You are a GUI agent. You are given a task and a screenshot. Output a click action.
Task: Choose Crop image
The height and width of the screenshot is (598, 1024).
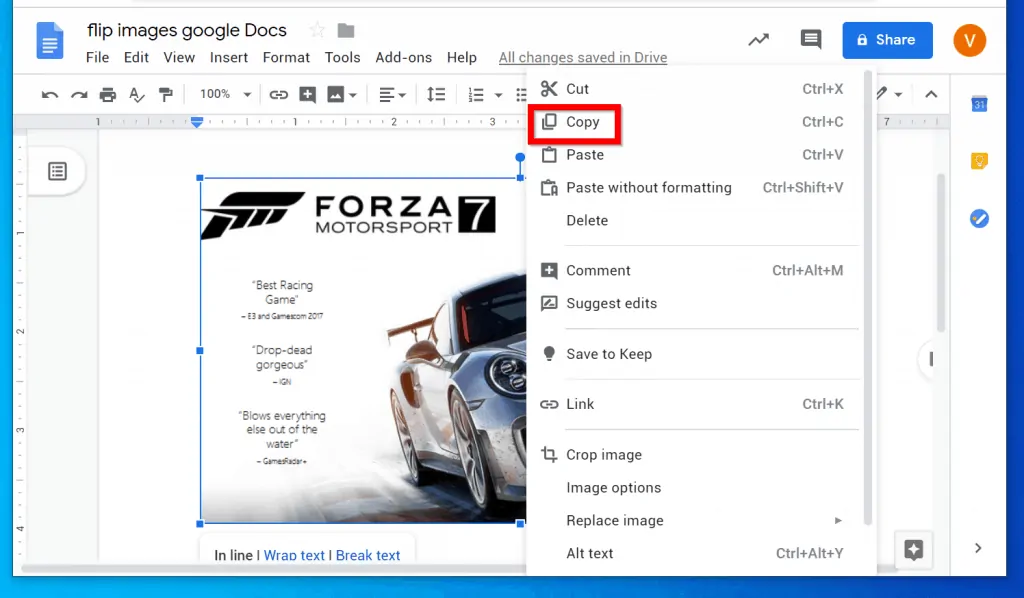pos(695,454)
